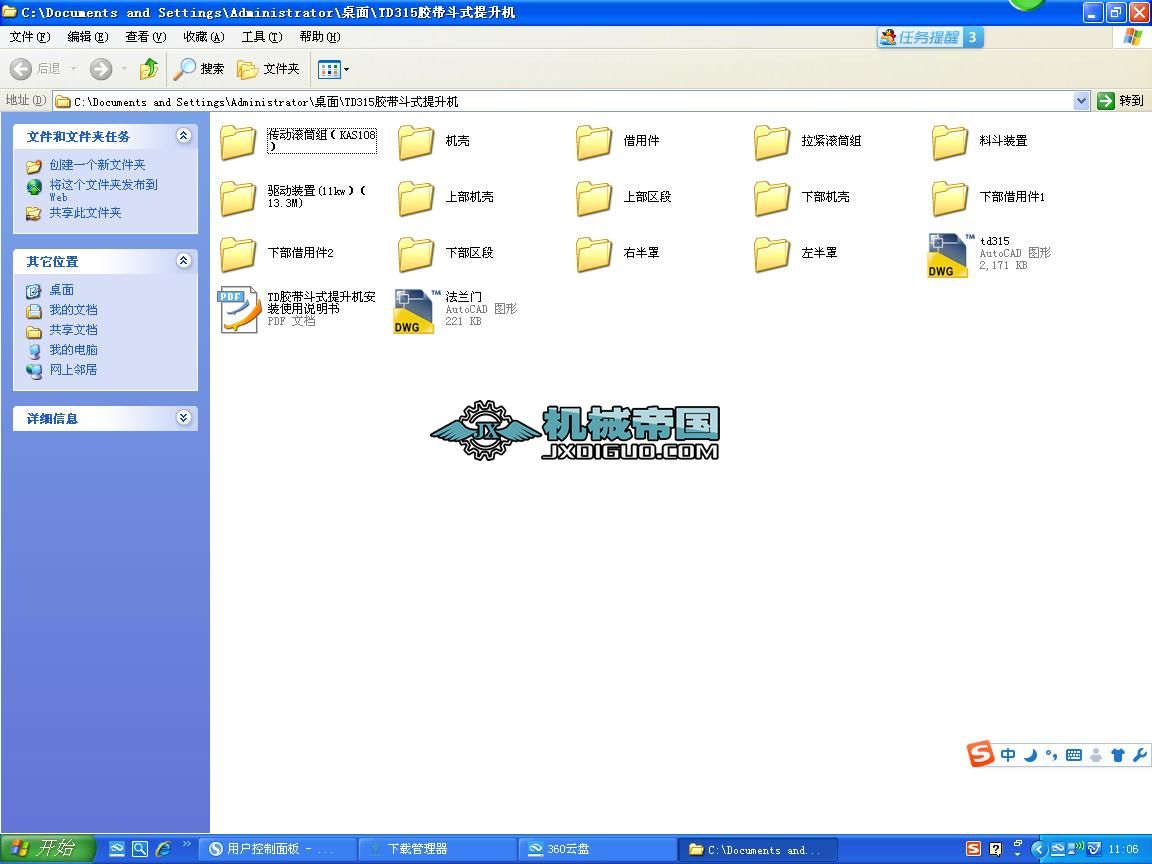Open the Views icon dropdown
The width and height of the screenshot is (1152, 864).
334,70
